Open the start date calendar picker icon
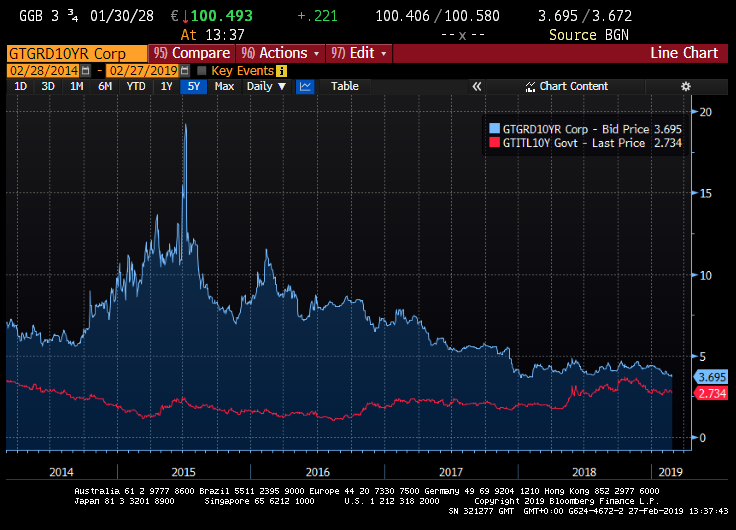736x530 pixels. [x=85, y=71]
